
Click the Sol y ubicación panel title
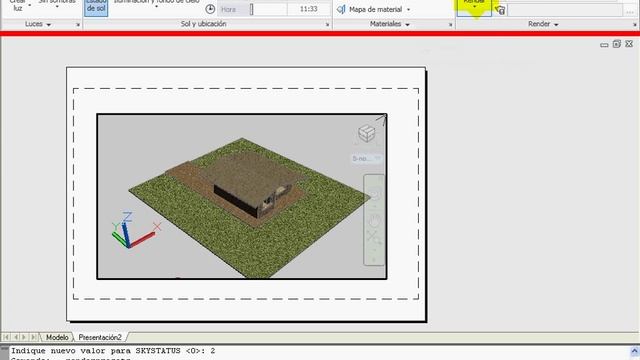(x=203, y=24)
